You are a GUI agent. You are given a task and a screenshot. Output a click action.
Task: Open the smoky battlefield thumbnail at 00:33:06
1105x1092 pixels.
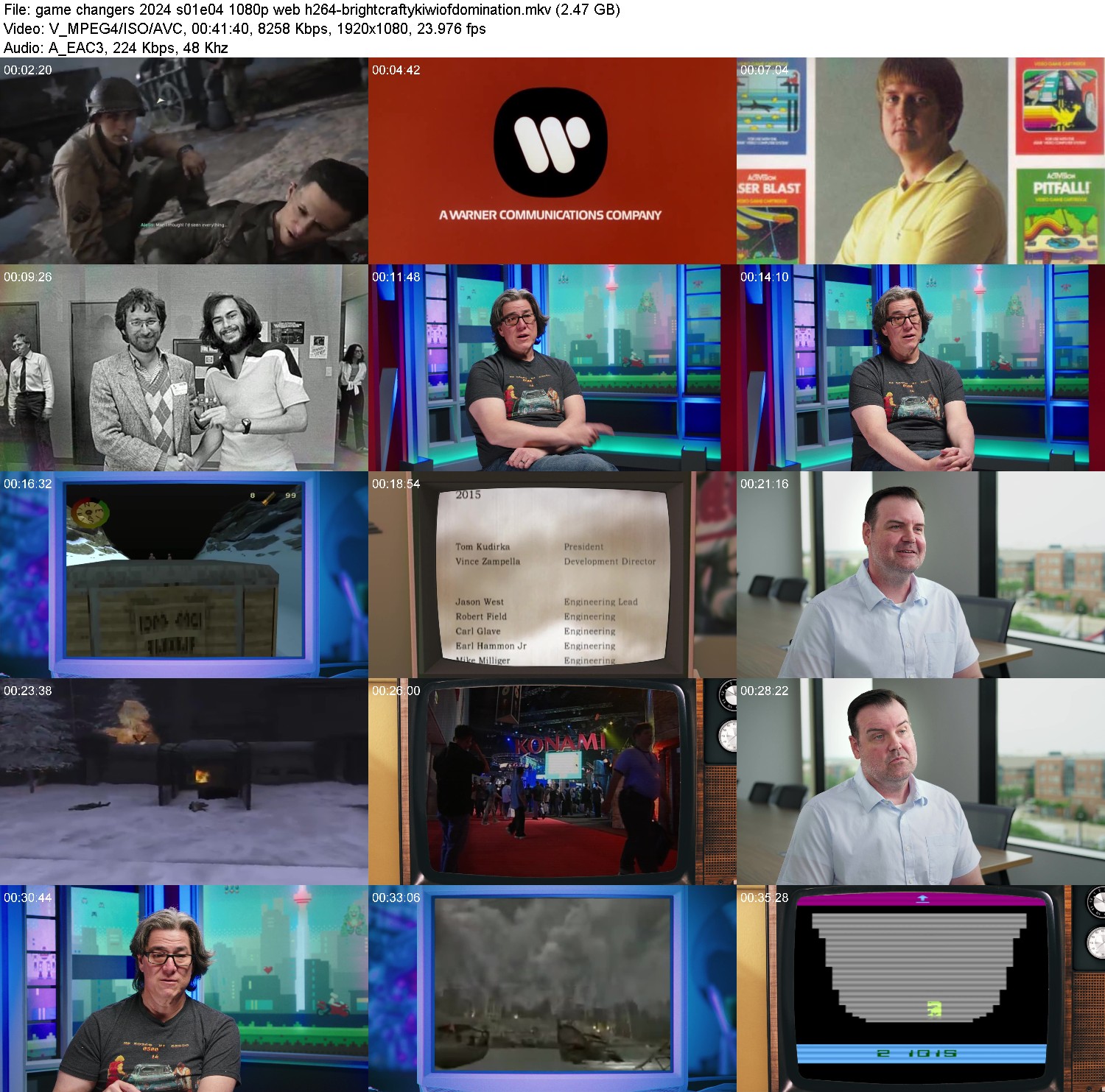(x=552, y=989)
